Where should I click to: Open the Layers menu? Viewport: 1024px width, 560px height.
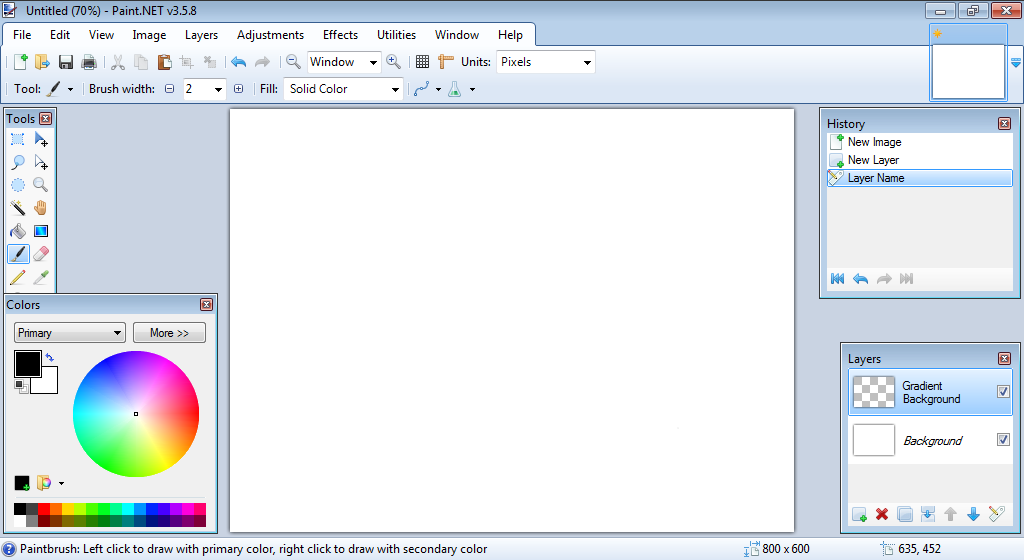201,35
